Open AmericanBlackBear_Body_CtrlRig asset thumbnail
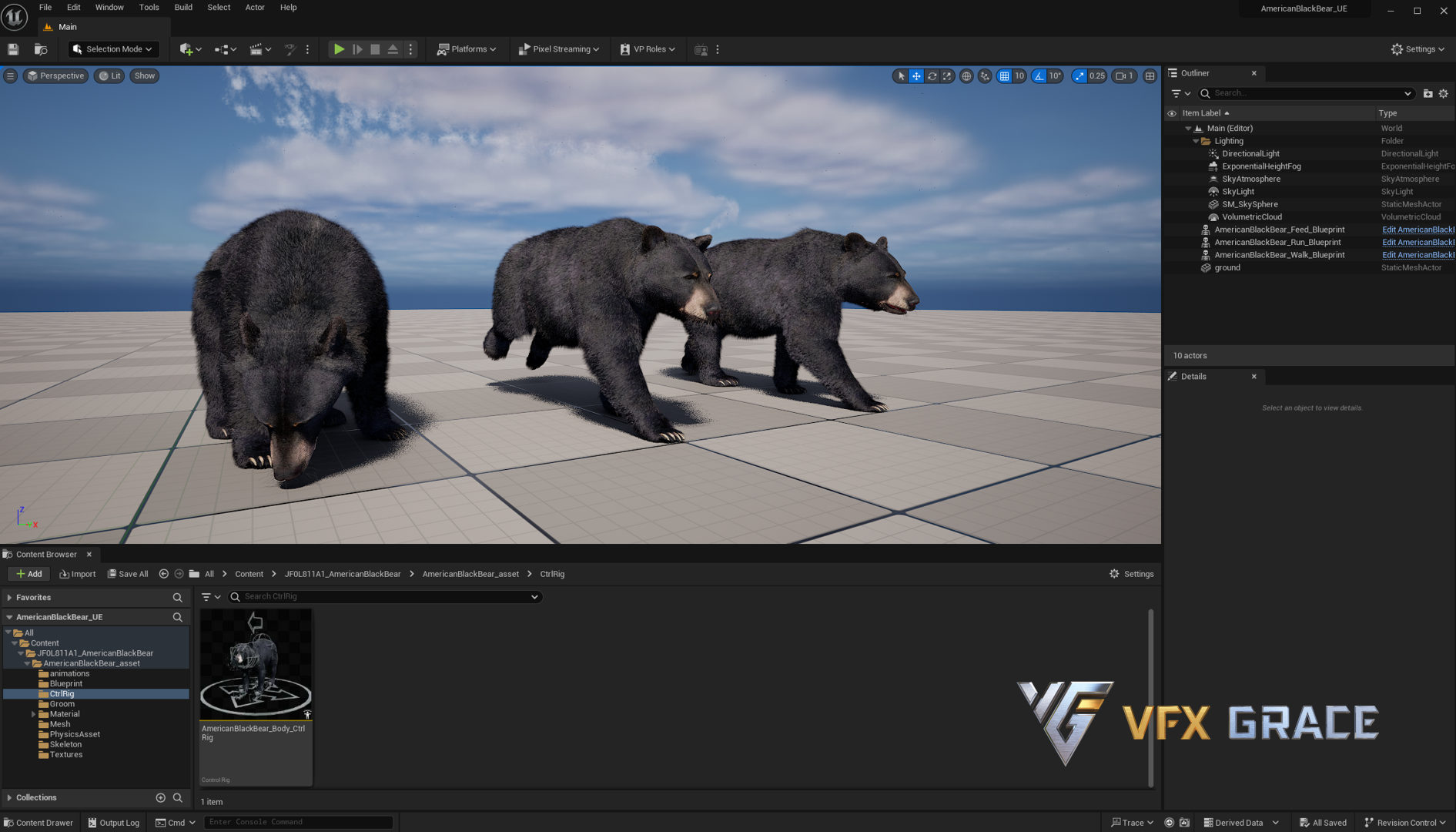This screenshot has height=832, width=1456. tap(256, 665)
